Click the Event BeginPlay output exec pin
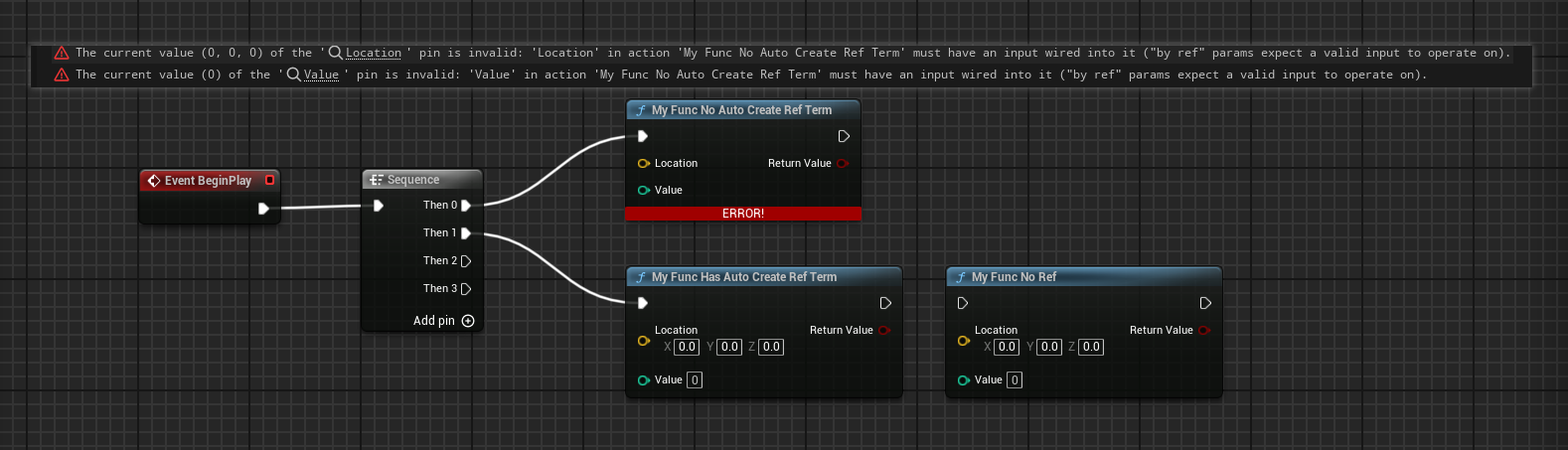The image size is (1568, 450). point(263,209)
